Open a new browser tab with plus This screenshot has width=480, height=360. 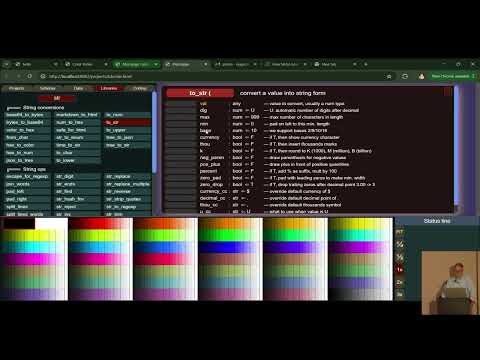[365, 64]
